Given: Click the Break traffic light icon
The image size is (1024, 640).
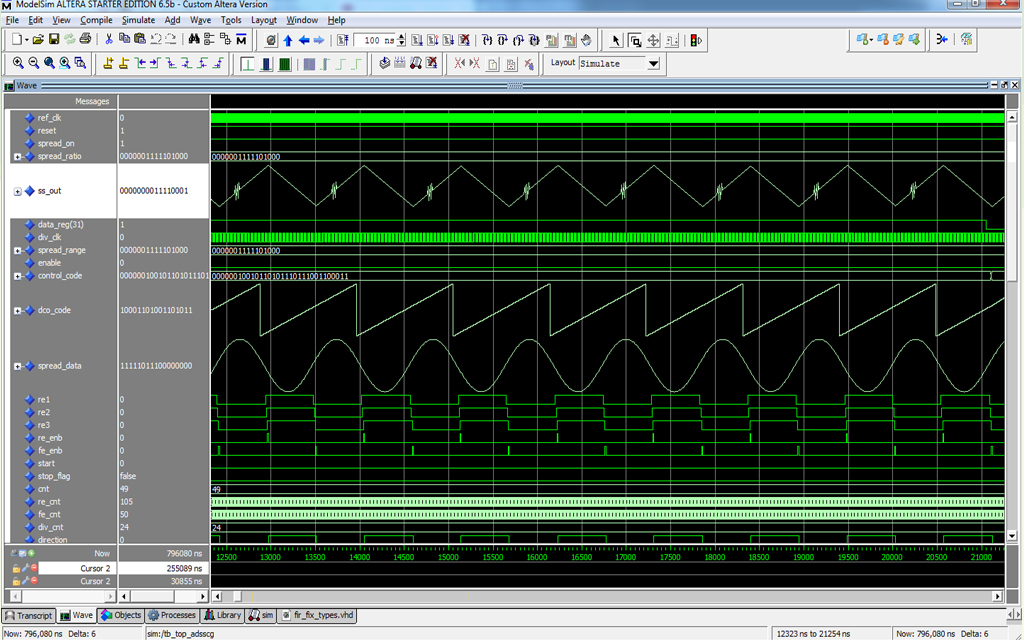Looking at the screenshot, I should [x=696, y=40].
